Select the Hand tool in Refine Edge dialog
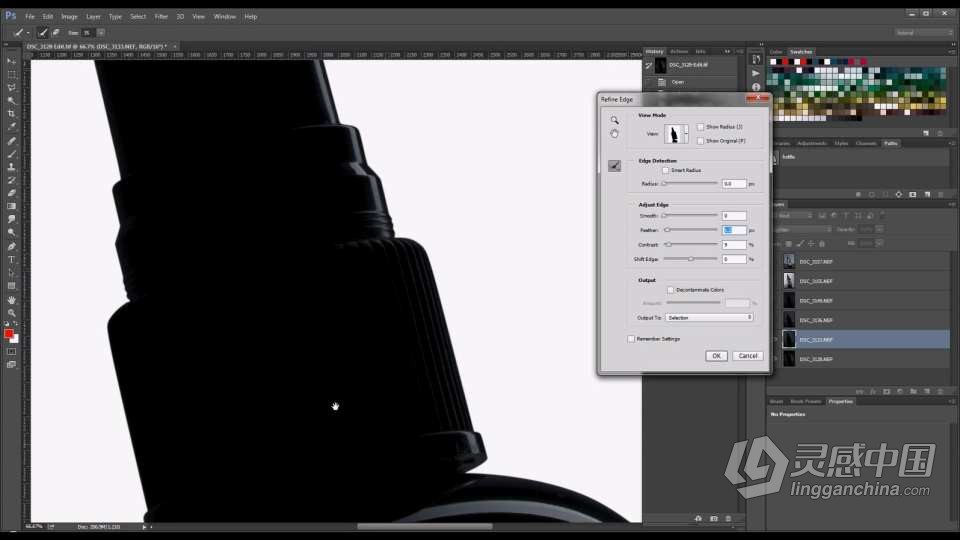Image resolution: width=960 pixels, height=540 pixels. coord(614,133)
